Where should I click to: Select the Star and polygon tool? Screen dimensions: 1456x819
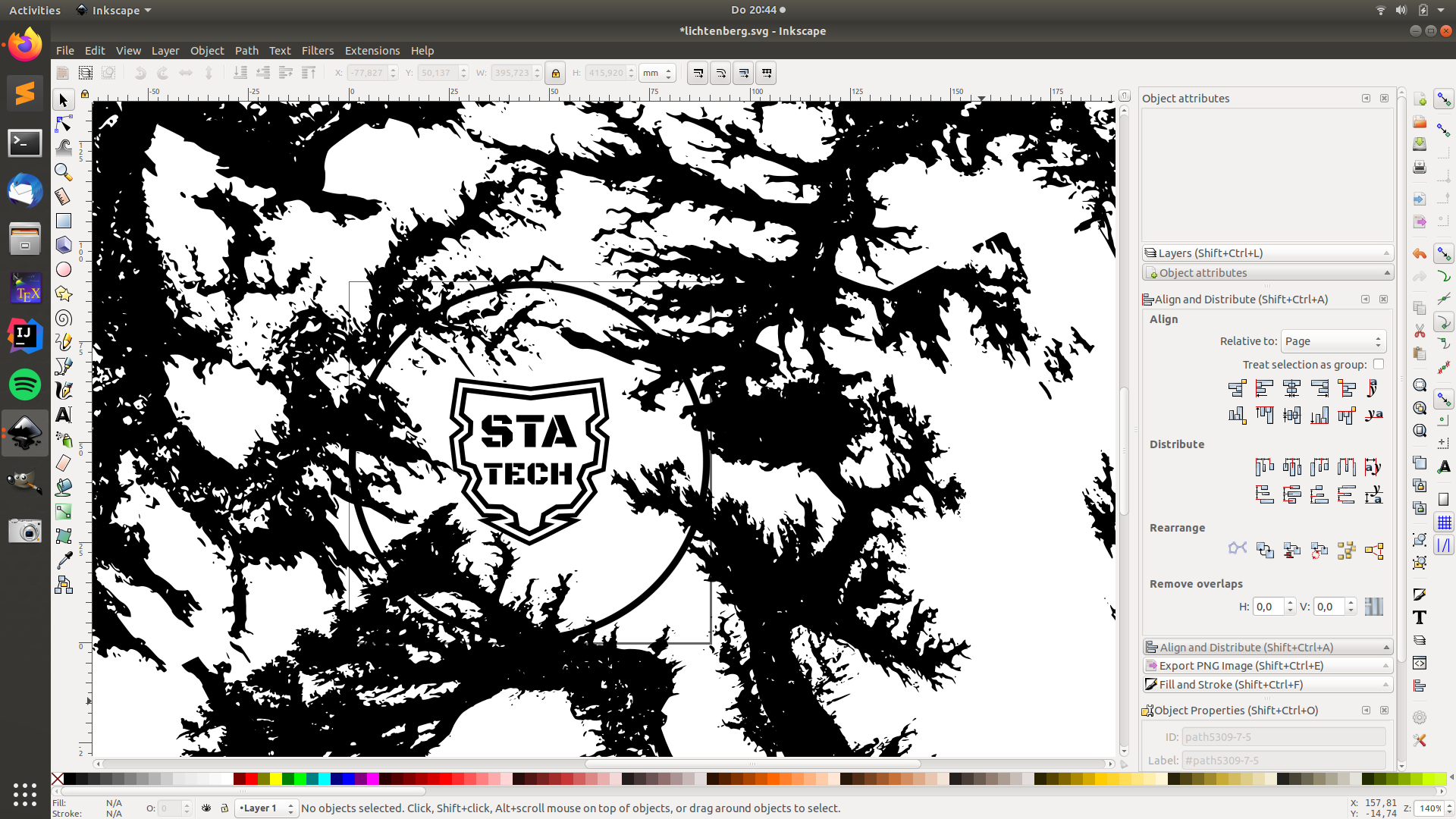click(64, 294)
